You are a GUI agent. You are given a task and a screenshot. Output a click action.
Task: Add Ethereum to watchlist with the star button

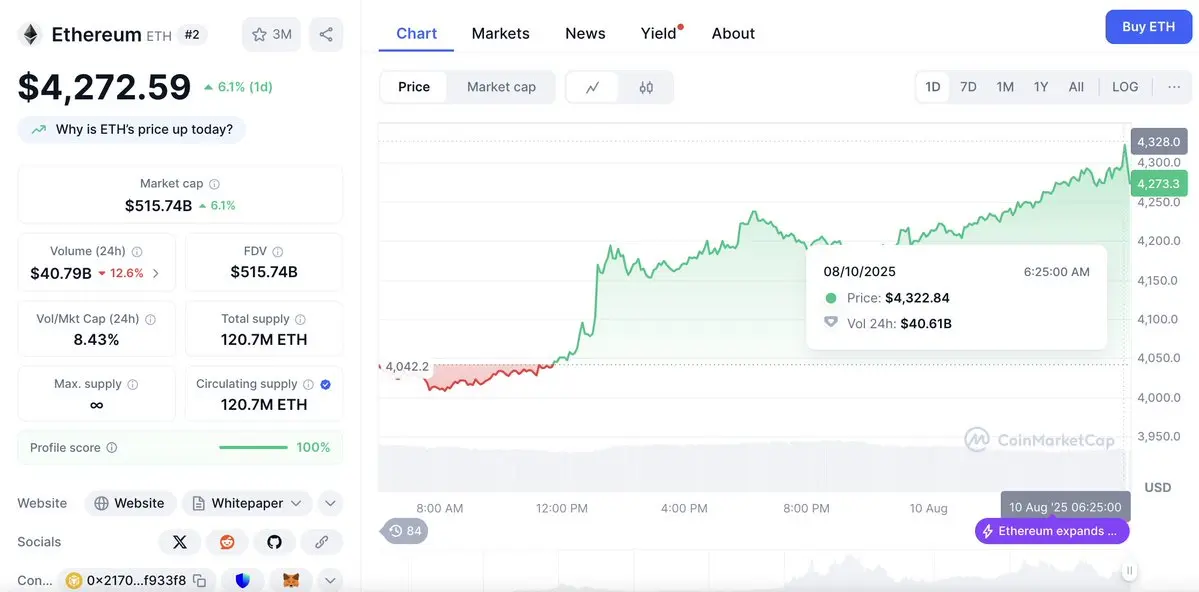[271, 34]
